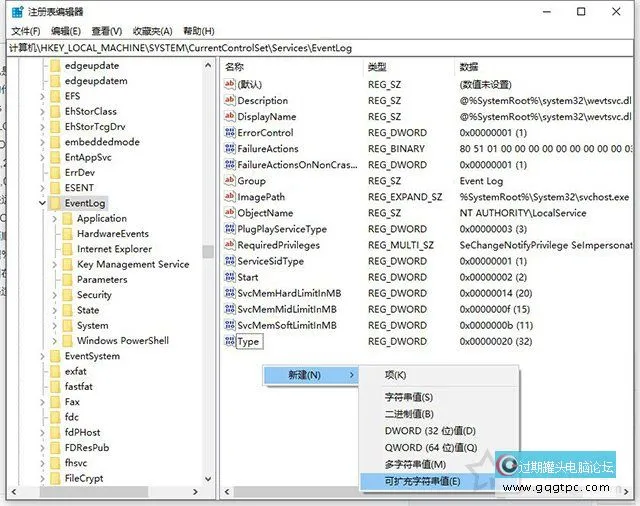Expand the Fax tree node
The width and height of the screenshot is (640, 506).
(x=42, y=402)
